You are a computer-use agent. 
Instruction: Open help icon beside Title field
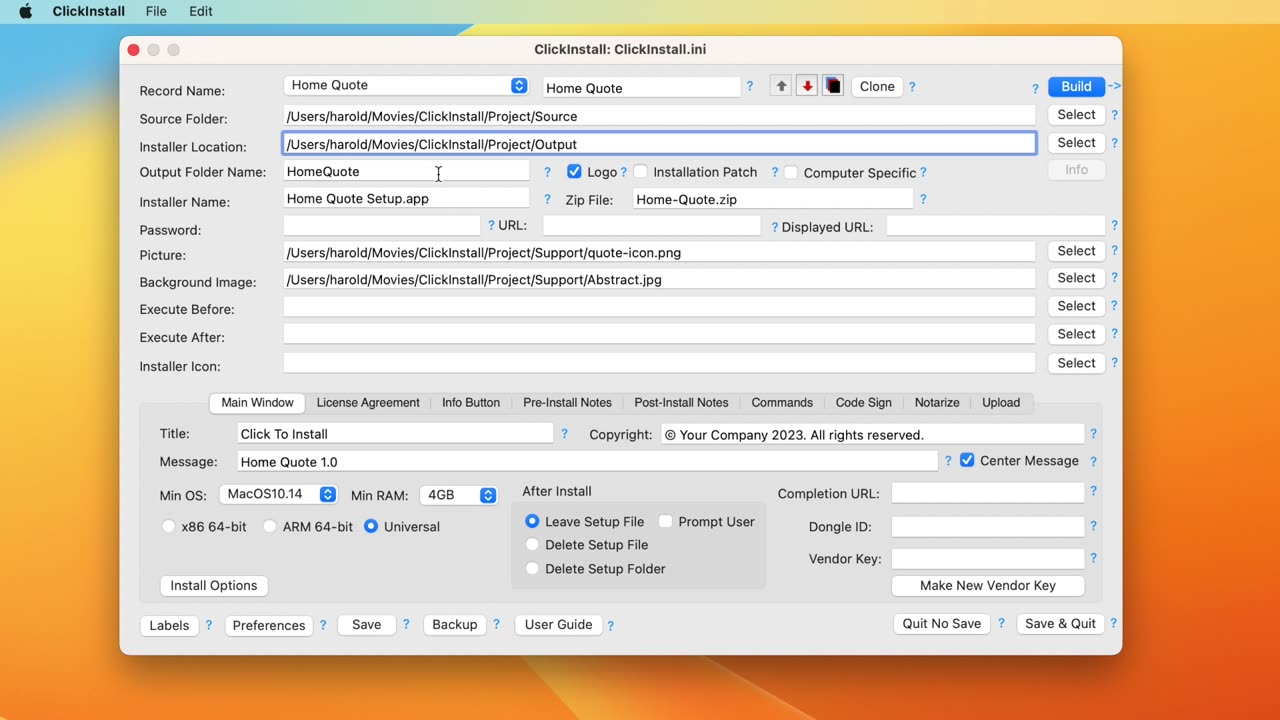click(x=564, y=434)
